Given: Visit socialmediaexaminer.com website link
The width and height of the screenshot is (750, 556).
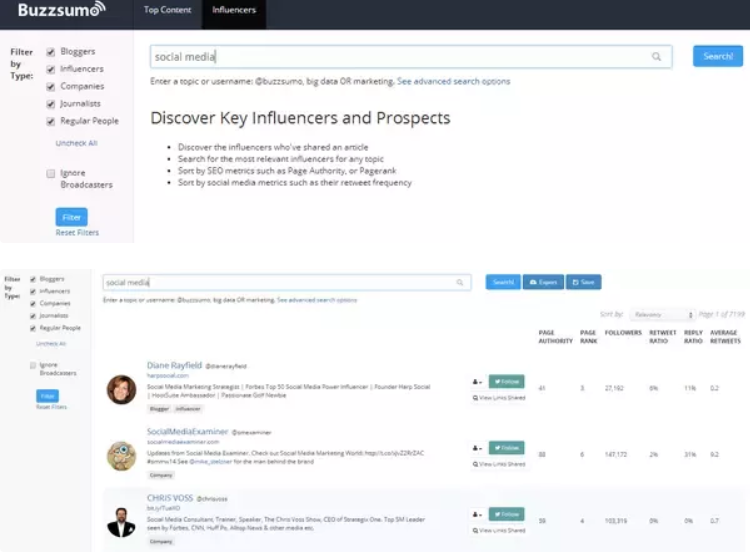Looking at the screenshot, I should pyautogui.click(x=183, y=442).
